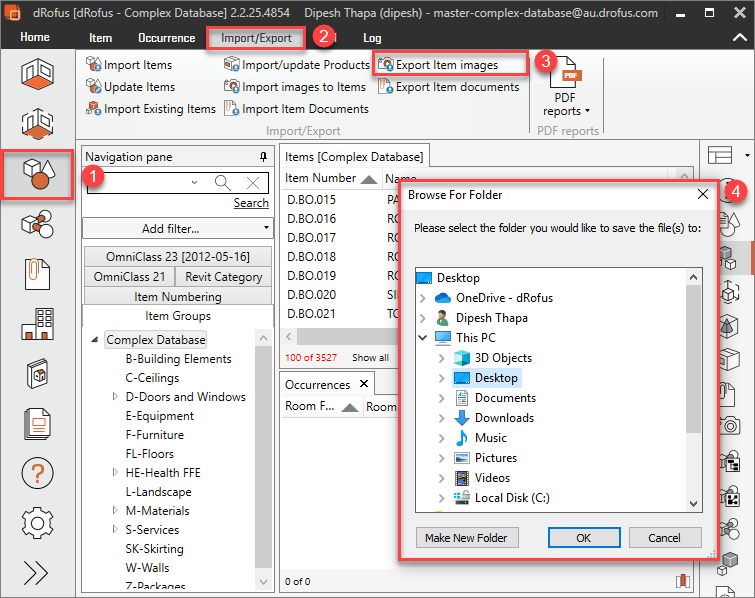
Task: Click Export Item documents
Action: (x=448, y=87)
